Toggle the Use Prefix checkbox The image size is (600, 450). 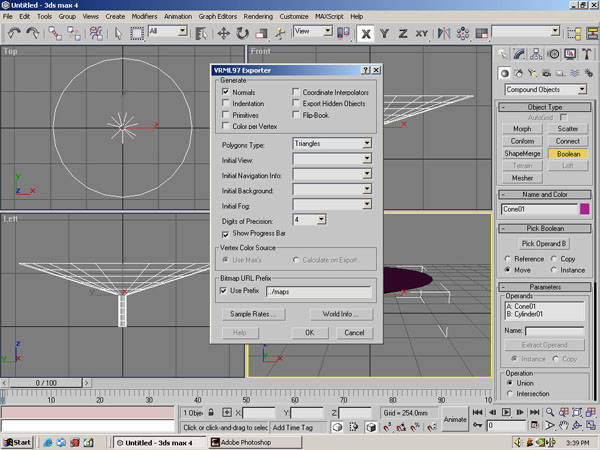pyautogui.click(x=223, y=291)
